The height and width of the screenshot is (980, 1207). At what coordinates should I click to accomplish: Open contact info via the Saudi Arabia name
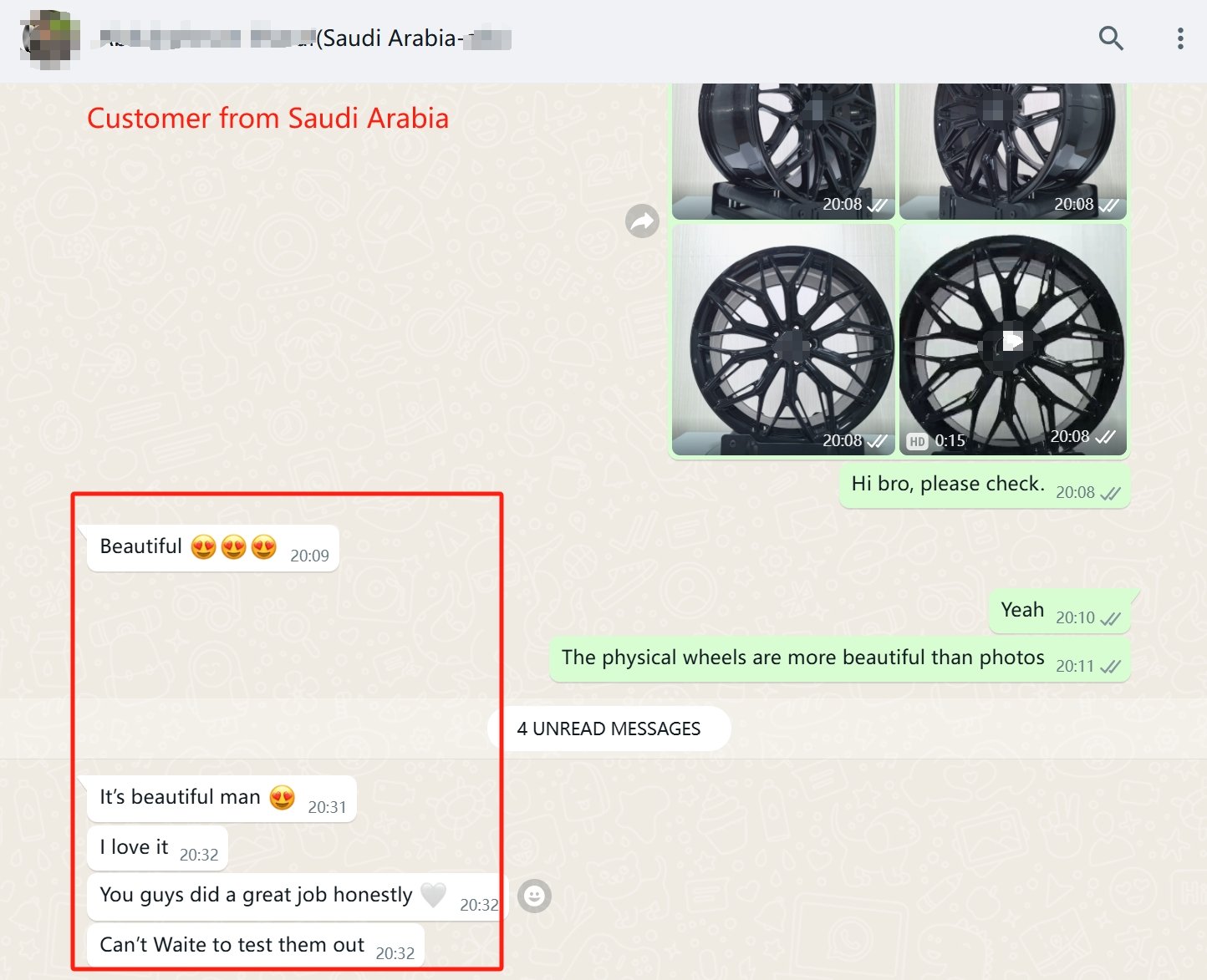pos(305,38)
